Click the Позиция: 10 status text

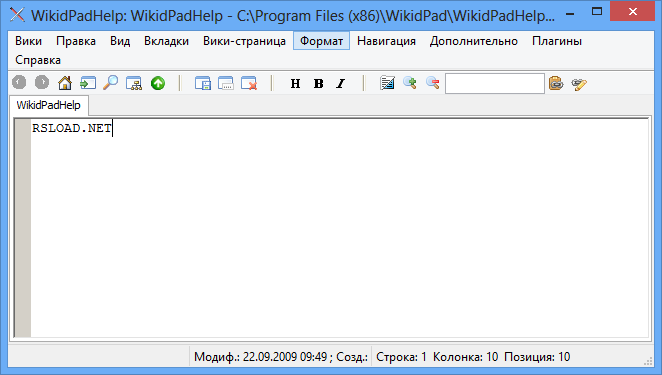tap(537, 357)
